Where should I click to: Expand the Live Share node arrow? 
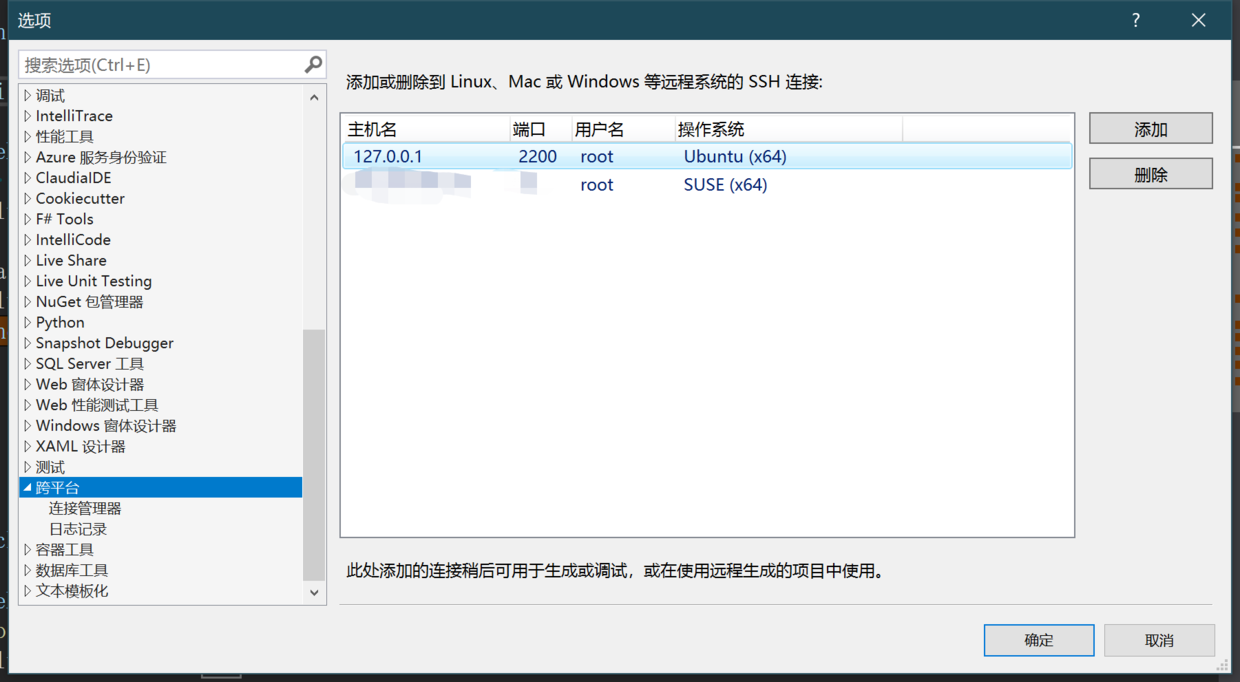point(28,261)
